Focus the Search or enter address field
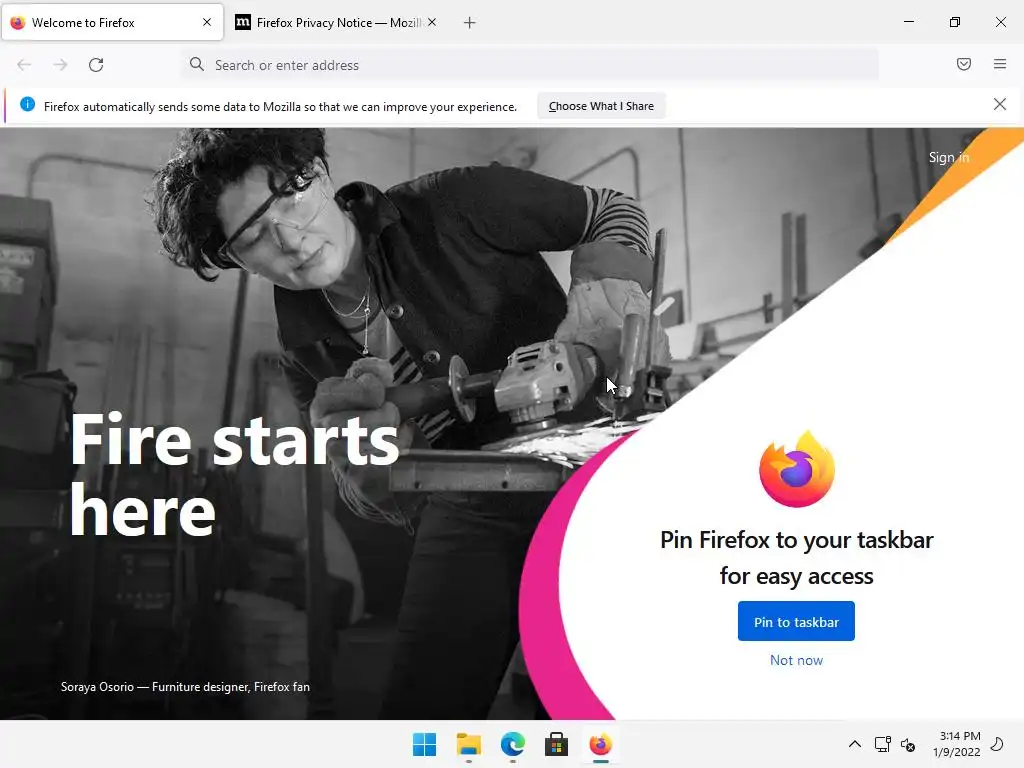Screen dimensions: 1024x768 [x=529, y=65]
